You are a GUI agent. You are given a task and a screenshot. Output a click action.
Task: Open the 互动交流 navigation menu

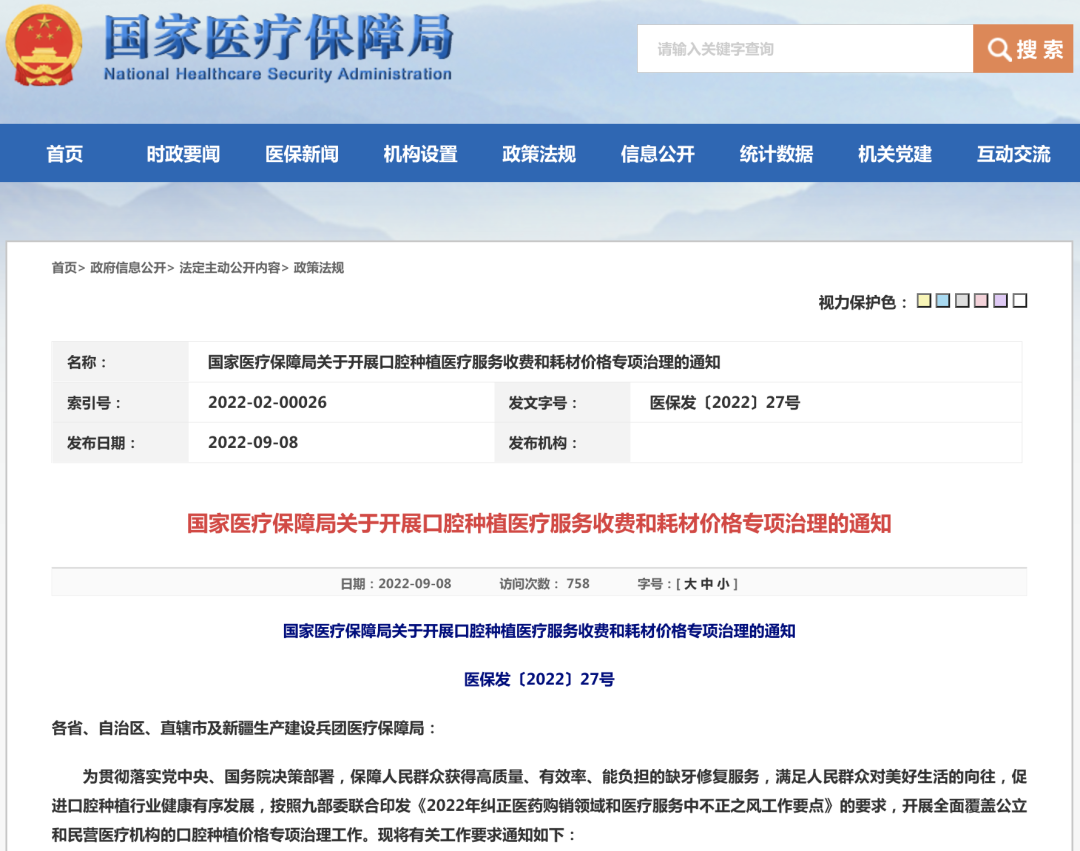coord(1011,153)
